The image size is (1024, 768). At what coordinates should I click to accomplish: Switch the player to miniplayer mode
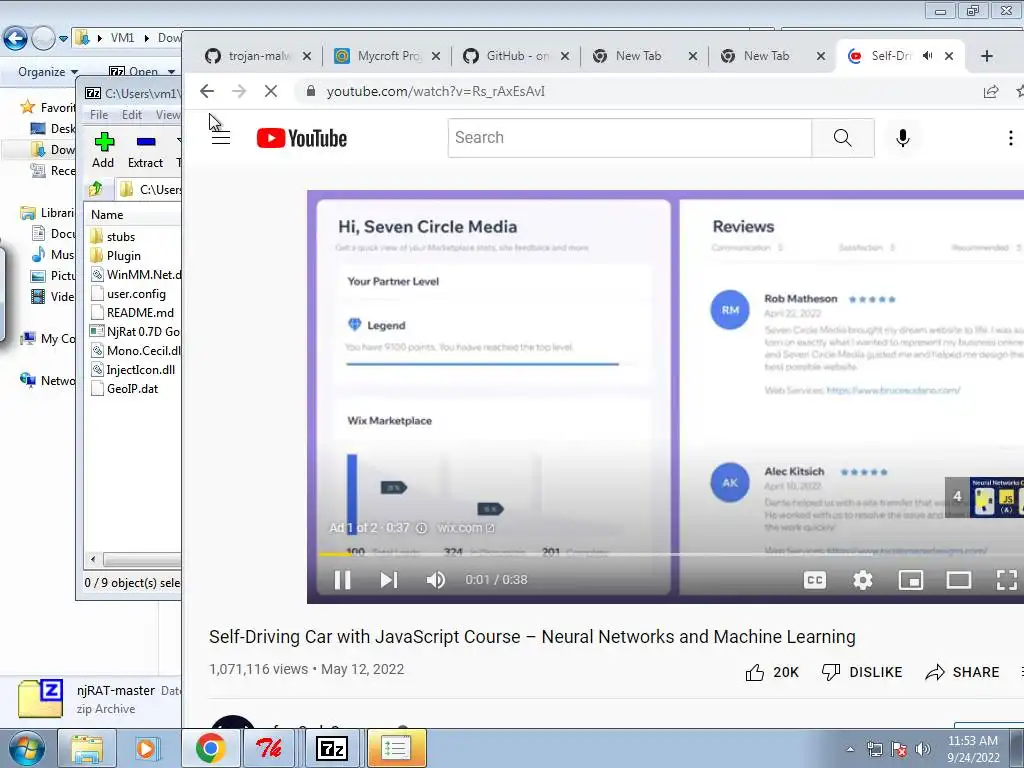[x=910, y=580]
